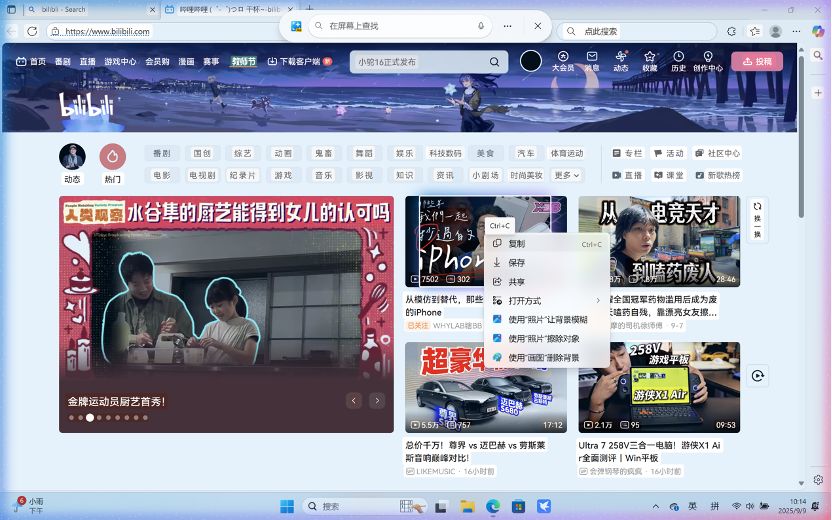
Task: Click the 收藏 favorites star icon
Action: pos(650,57)
